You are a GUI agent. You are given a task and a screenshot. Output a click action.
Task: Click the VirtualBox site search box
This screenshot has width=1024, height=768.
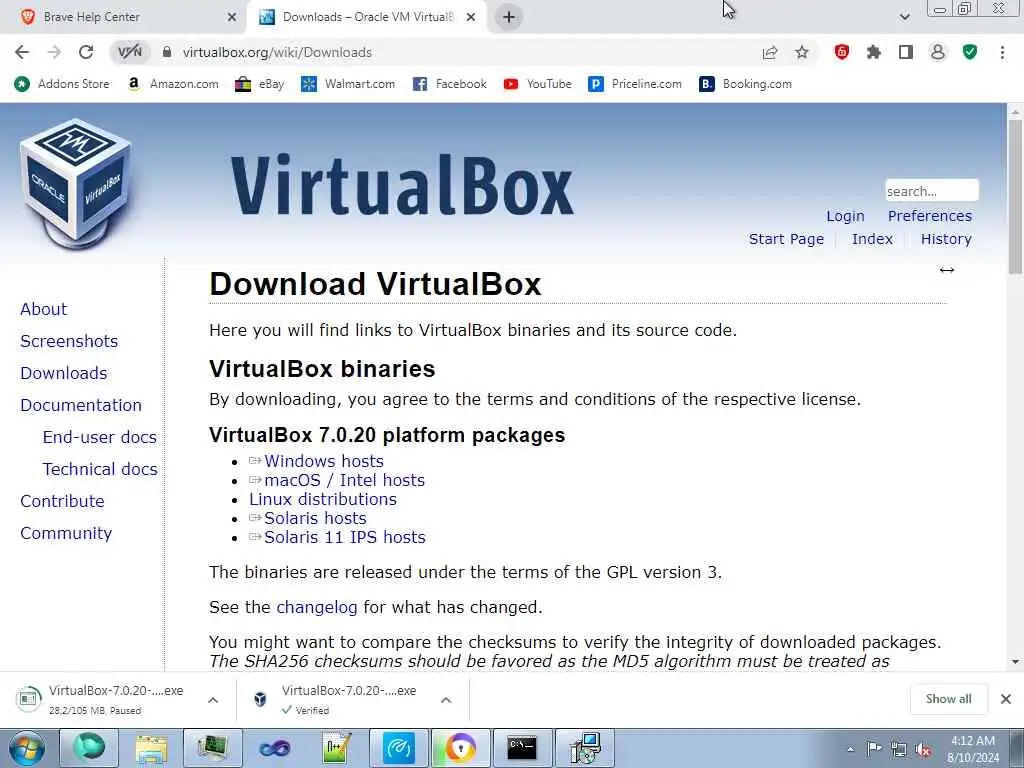[931, 191]
